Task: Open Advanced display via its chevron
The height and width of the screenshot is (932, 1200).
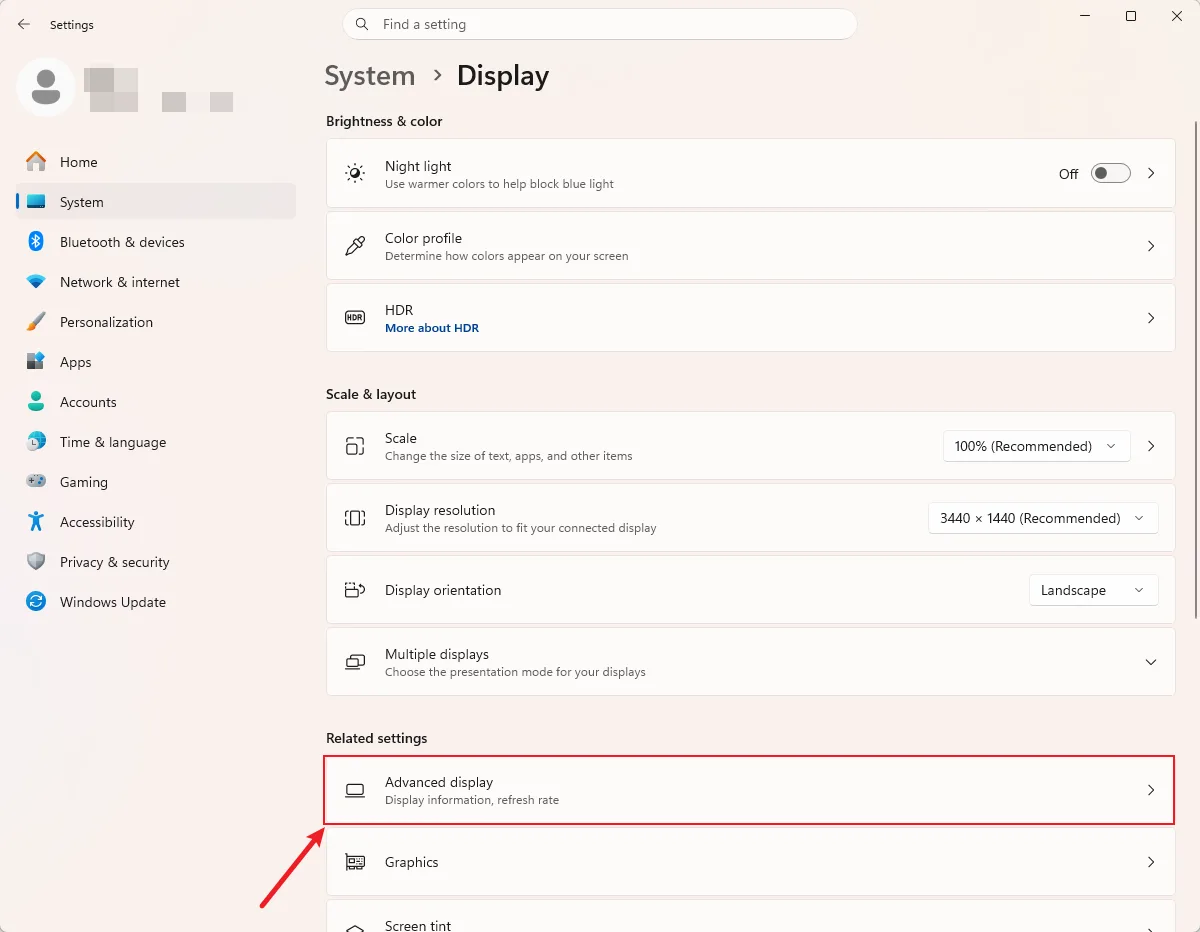Action: pyautogui.click(x=1151, y=790)
